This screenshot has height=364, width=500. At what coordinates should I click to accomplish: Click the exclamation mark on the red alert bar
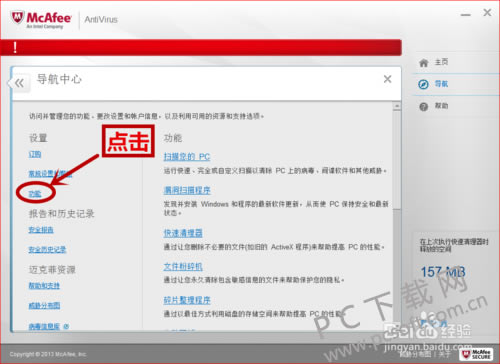[15, 48]
